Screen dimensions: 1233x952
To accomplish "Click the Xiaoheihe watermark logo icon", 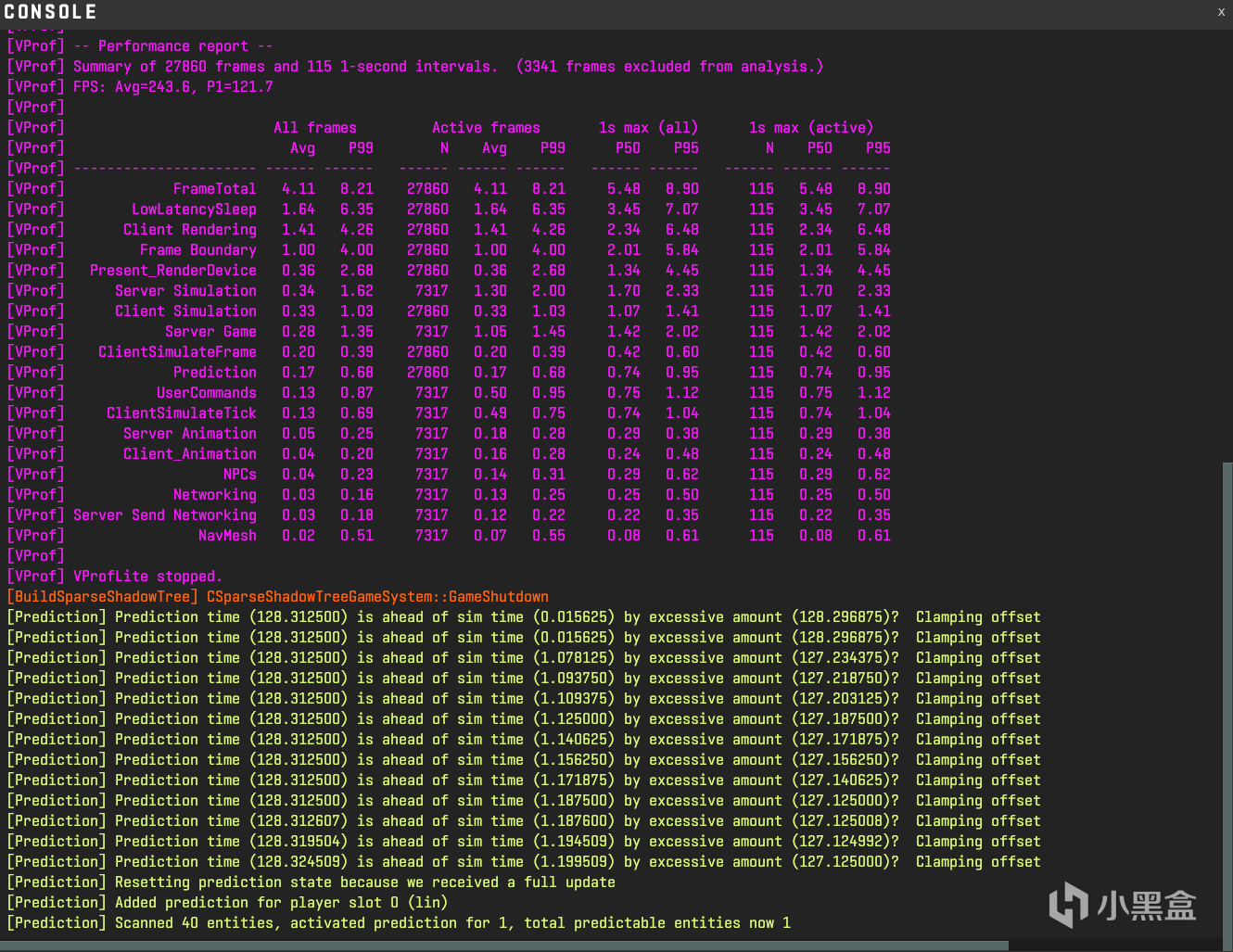I will (x=1068, y=905).
